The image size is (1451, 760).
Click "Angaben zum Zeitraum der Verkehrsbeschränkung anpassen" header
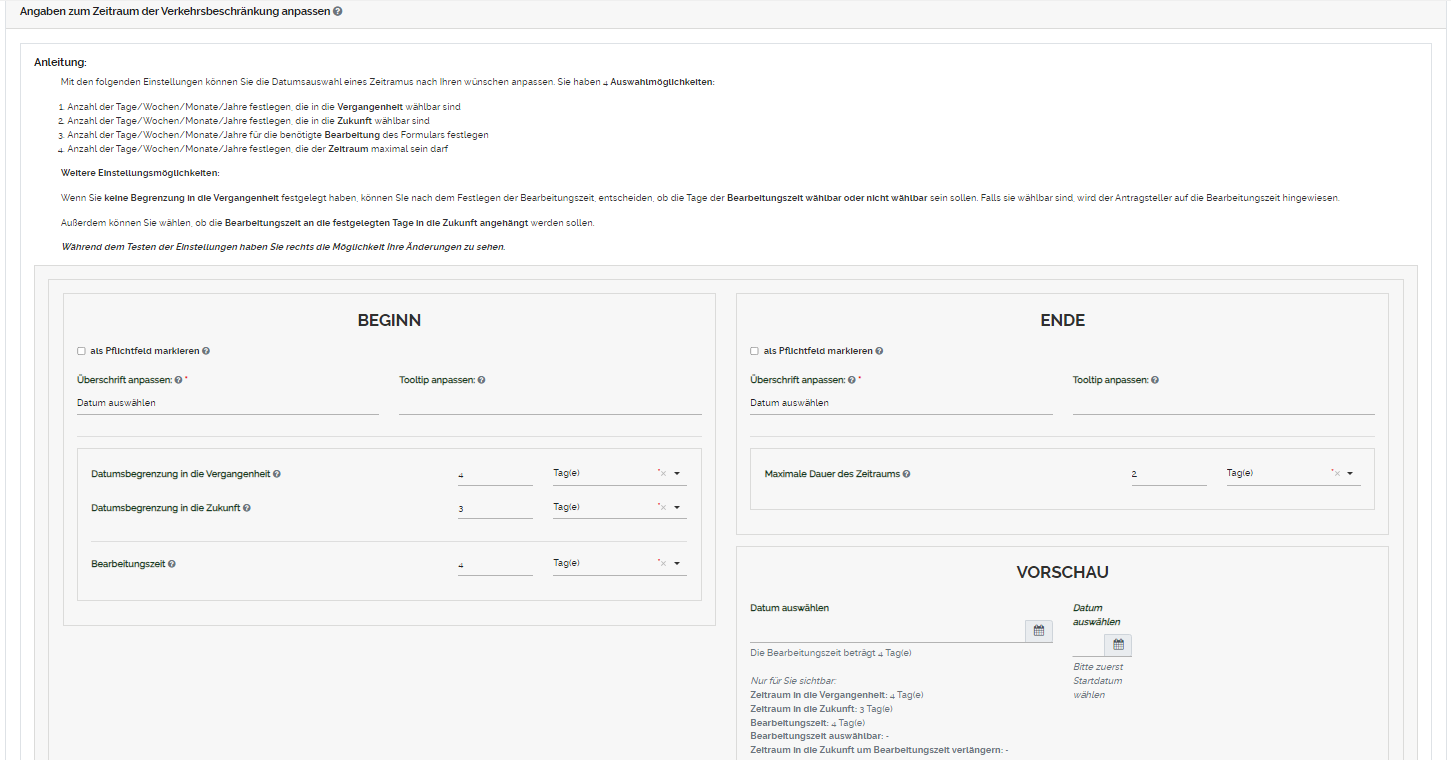[x=167, y=11]
